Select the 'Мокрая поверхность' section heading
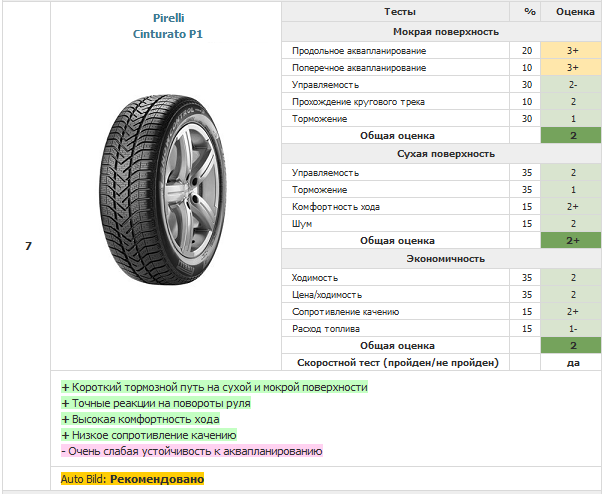 (446, 32)
